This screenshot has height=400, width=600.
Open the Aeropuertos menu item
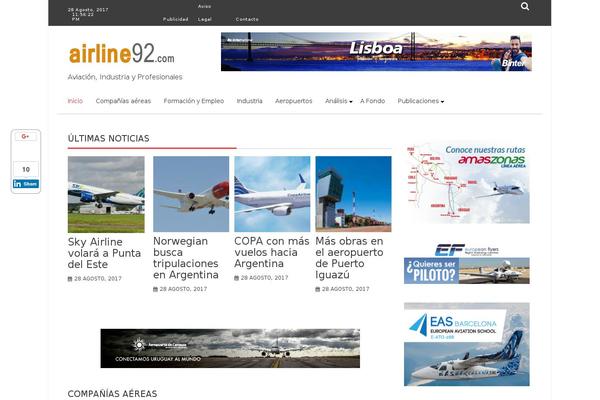pyautogui.click(x=293, y=101)
